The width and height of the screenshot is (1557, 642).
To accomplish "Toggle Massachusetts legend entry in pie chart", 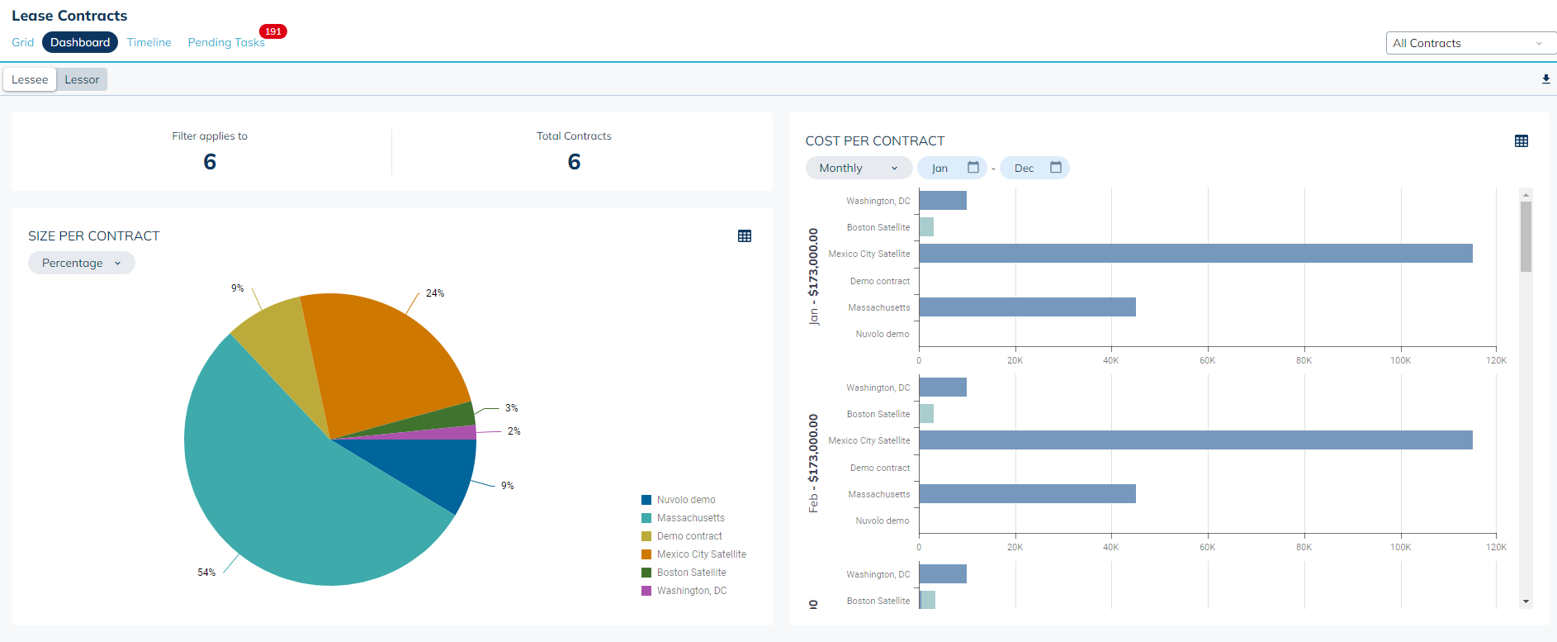I will [690, 518].
